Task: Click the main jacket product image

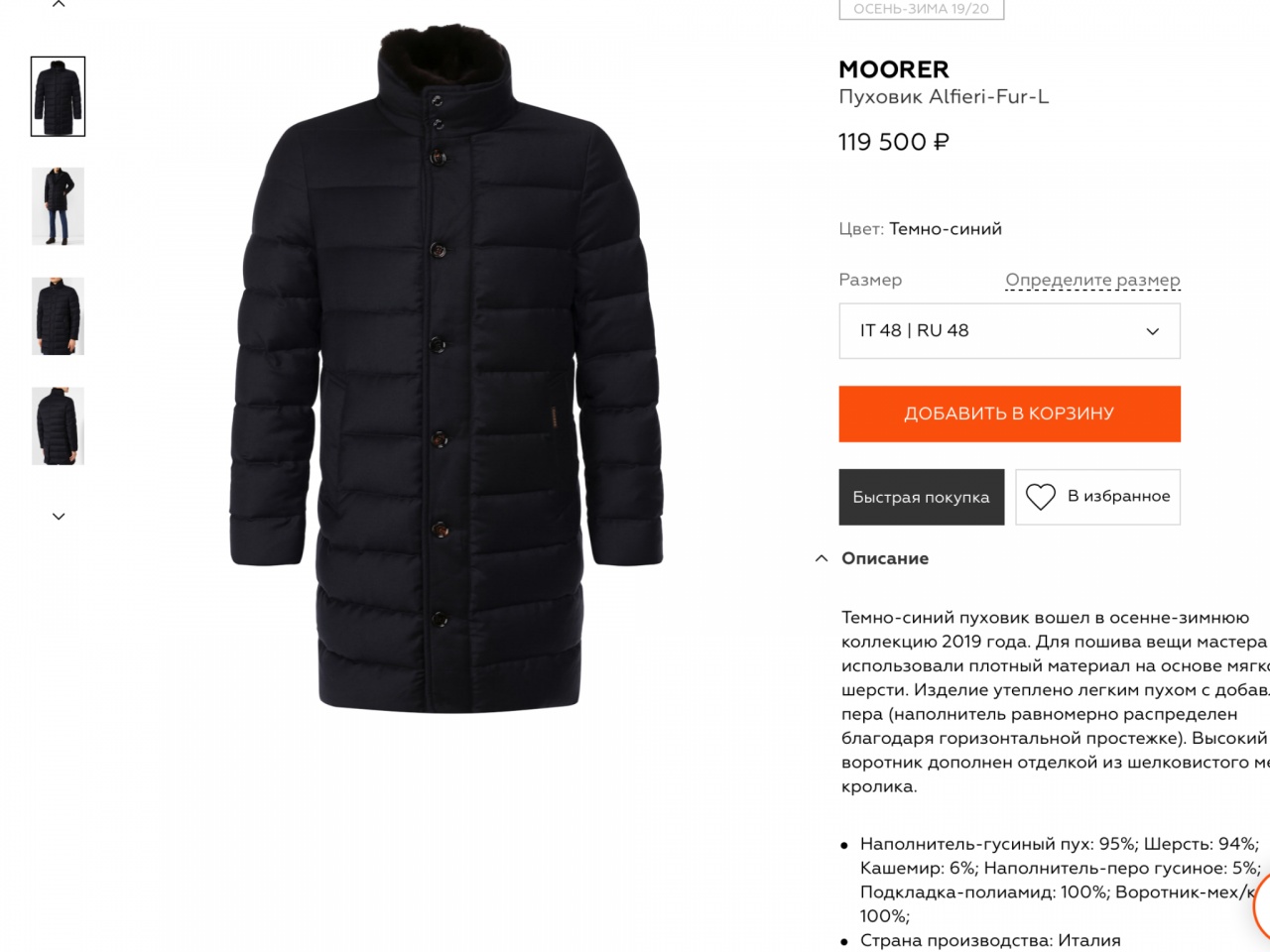Action: coord(446,367)
